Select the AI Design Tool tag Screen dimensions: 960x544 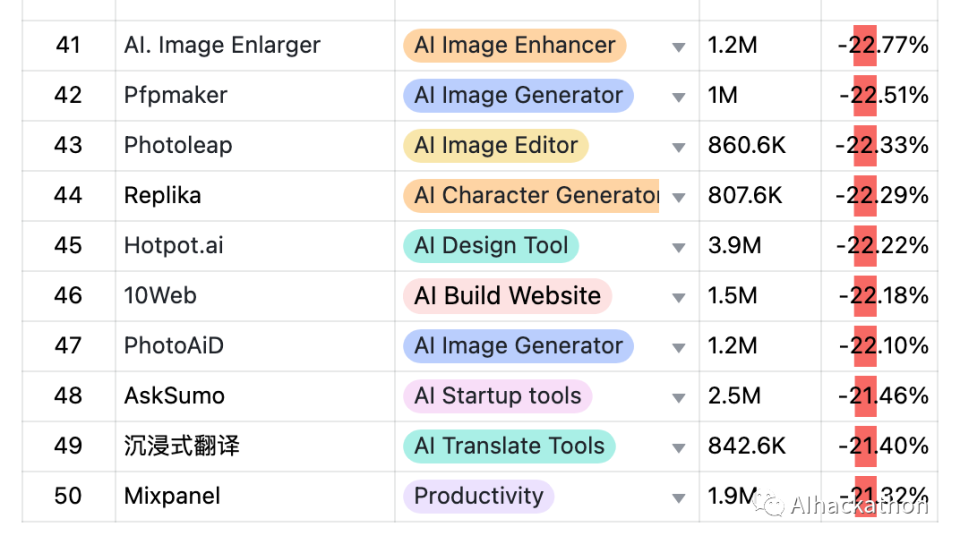pos(490,245)
